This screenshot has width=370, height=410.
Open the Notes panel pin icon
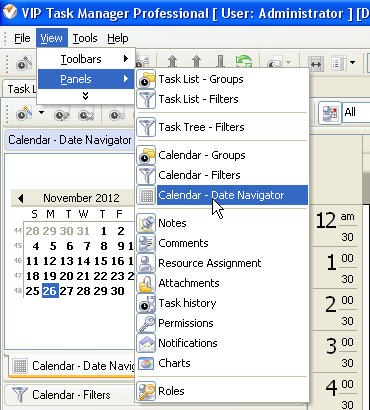[x=146, y=223]
